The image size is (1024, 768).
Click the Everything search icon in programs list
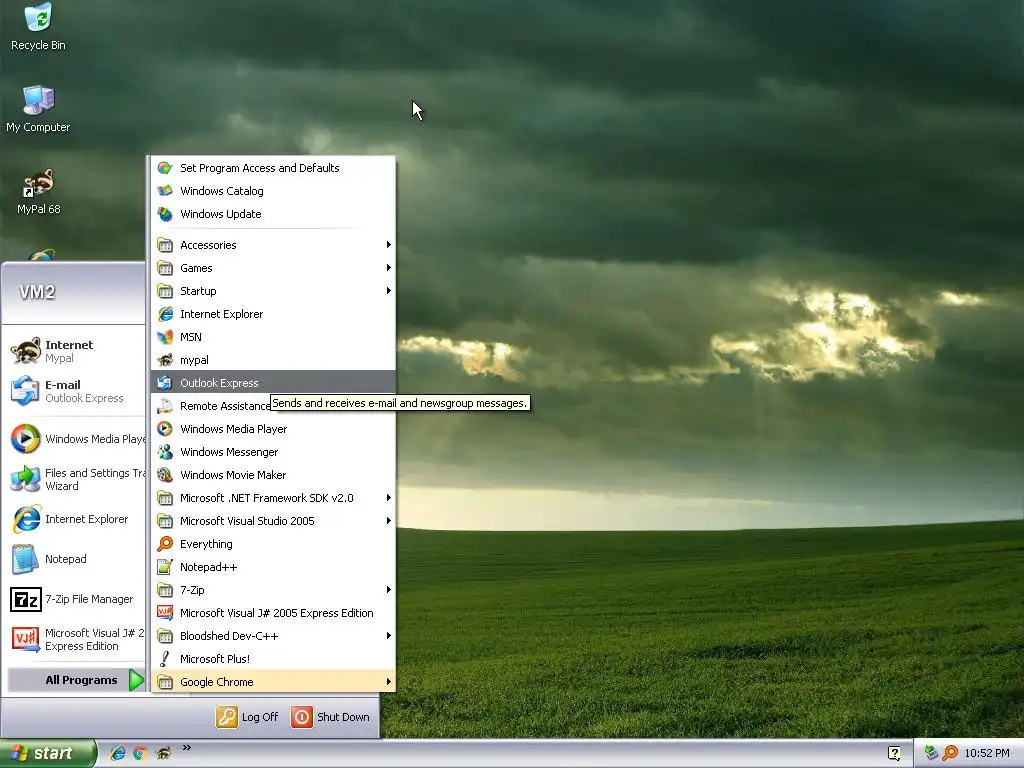click(165, 544)
